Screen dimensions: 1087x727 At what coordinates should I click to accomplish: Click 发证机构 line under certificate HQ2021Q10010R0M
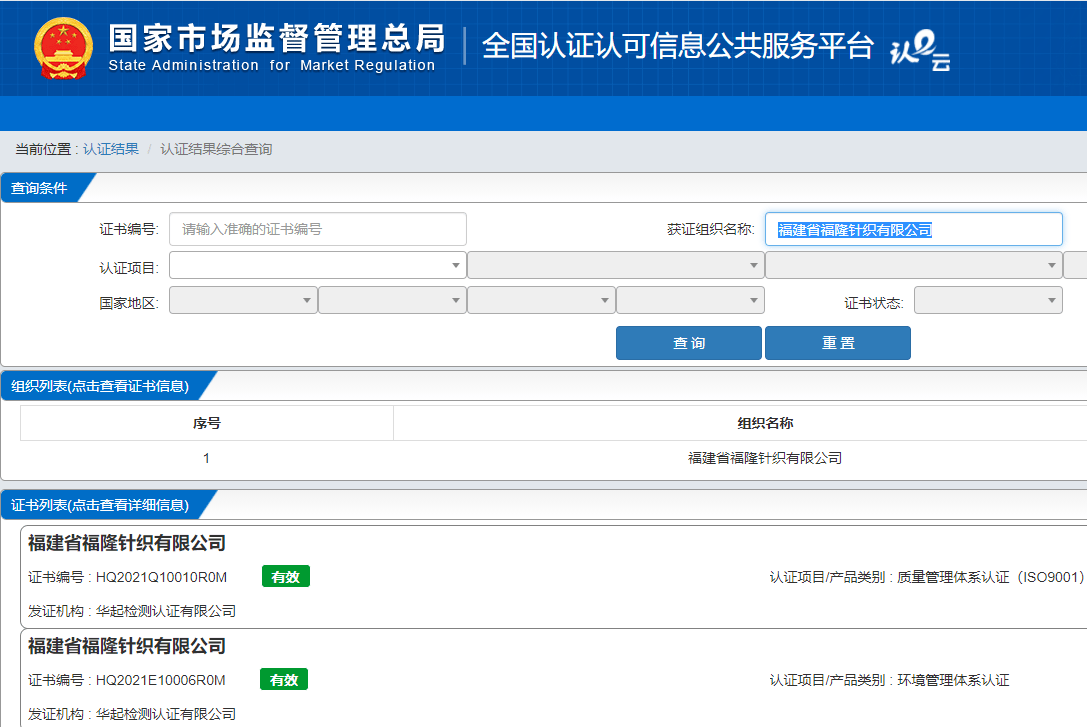(132, 611)
